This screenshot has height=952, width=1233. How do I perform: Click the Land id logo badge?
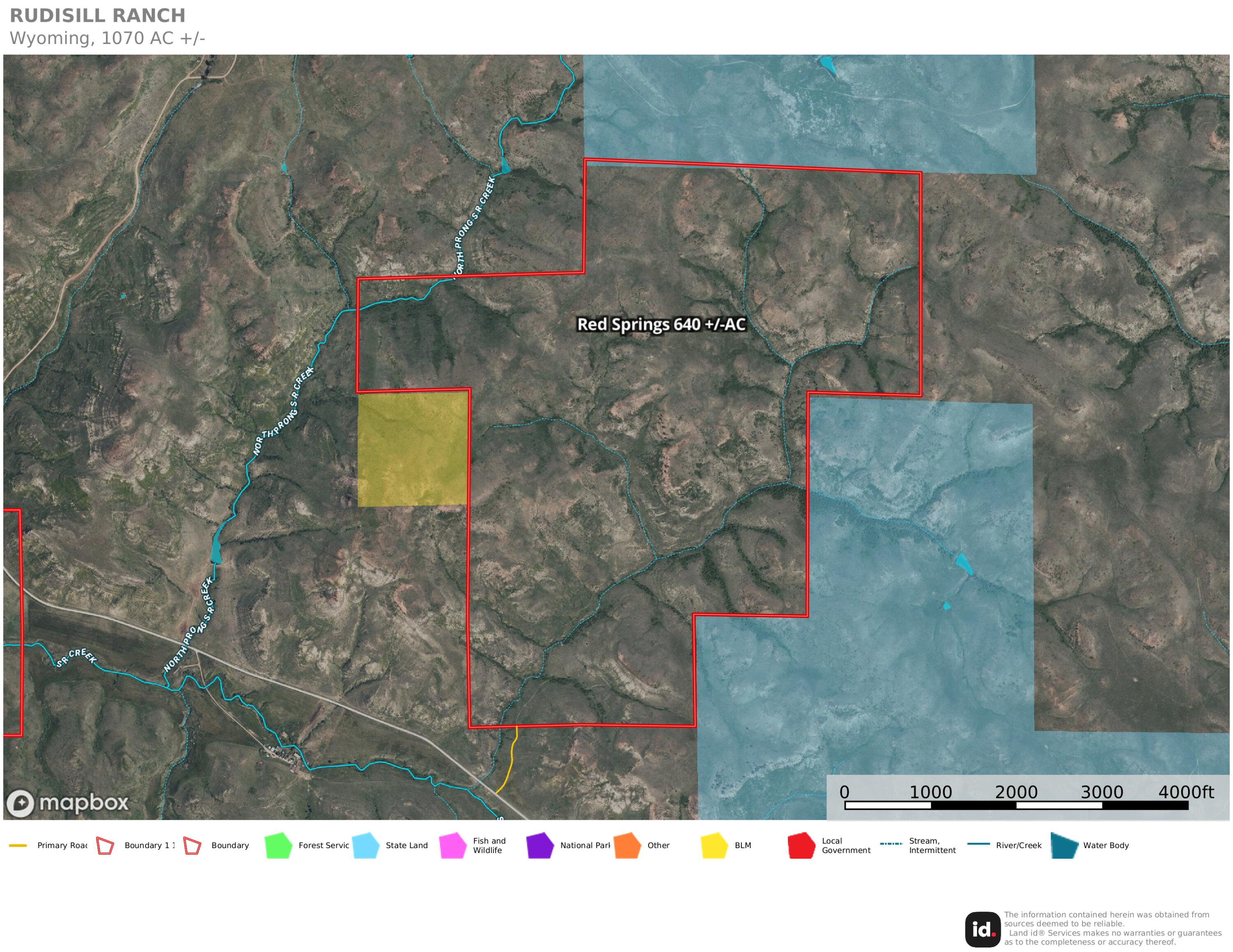click(983, 929)
